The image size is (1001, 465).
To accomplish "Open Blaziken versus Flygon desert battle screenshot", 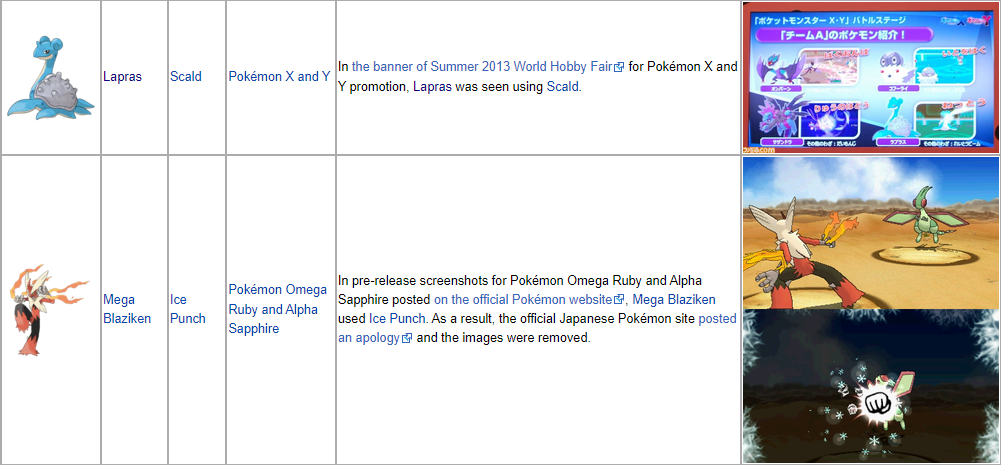I will coord(870,232).
